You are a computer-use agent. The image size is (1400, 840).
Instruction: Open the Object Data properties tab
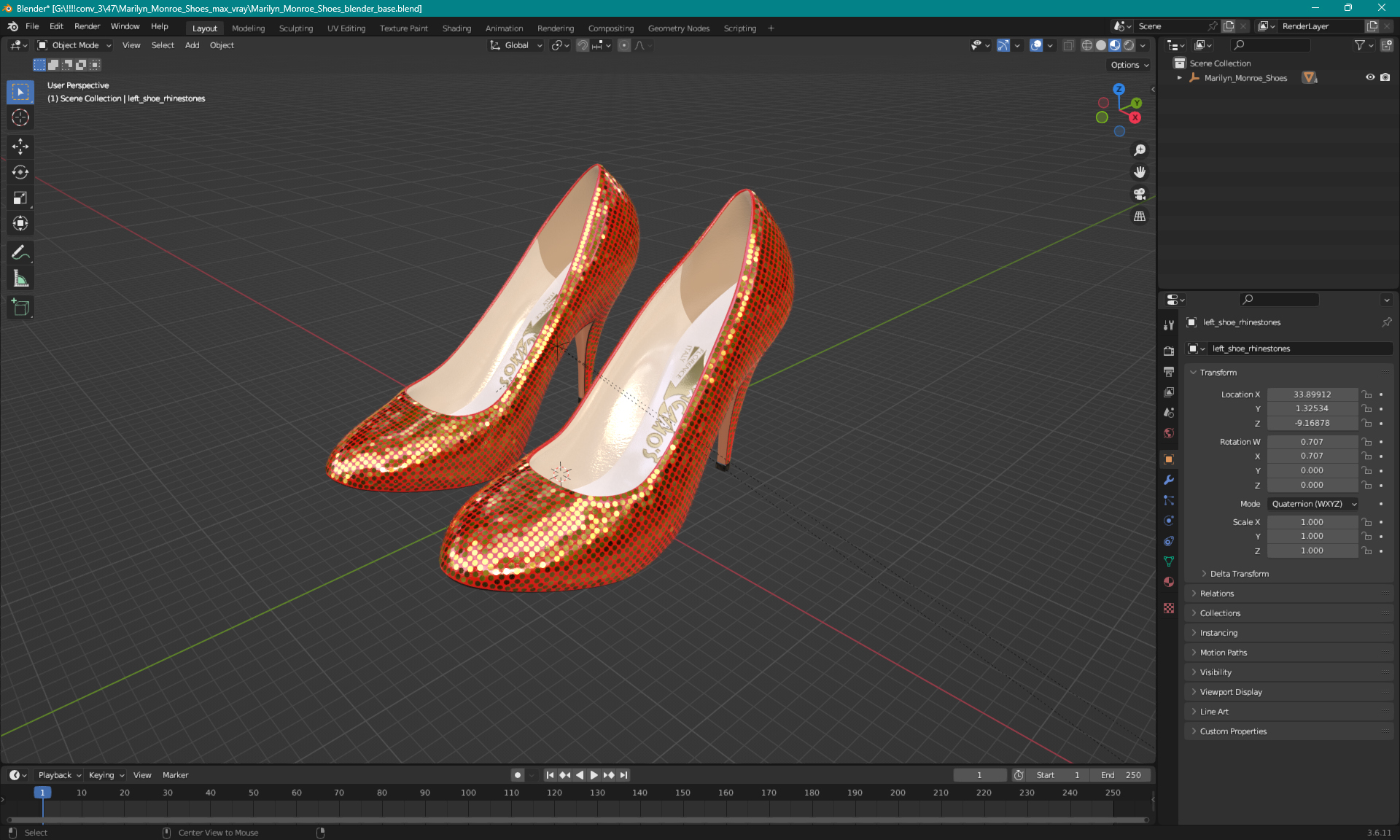coord(1169,561)
